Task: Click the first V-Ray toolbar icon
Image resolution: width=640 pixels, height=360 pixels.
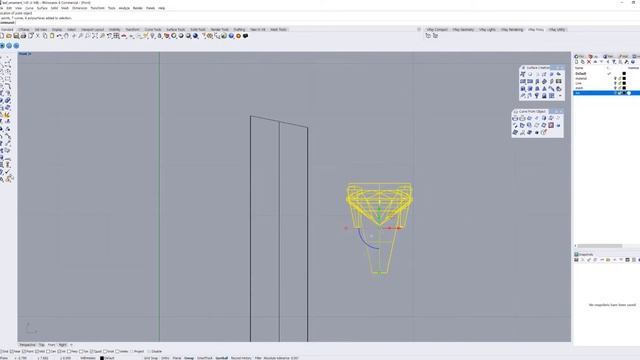Action: 428,36
